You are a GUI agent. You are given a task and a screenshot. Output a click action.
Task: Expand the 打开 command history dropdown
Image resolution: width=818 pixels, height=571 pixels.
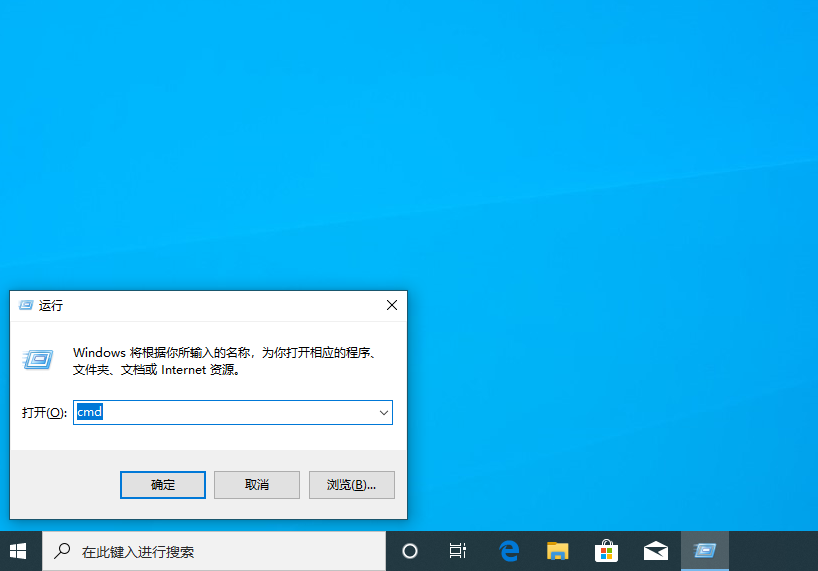(x=384, y=412)
